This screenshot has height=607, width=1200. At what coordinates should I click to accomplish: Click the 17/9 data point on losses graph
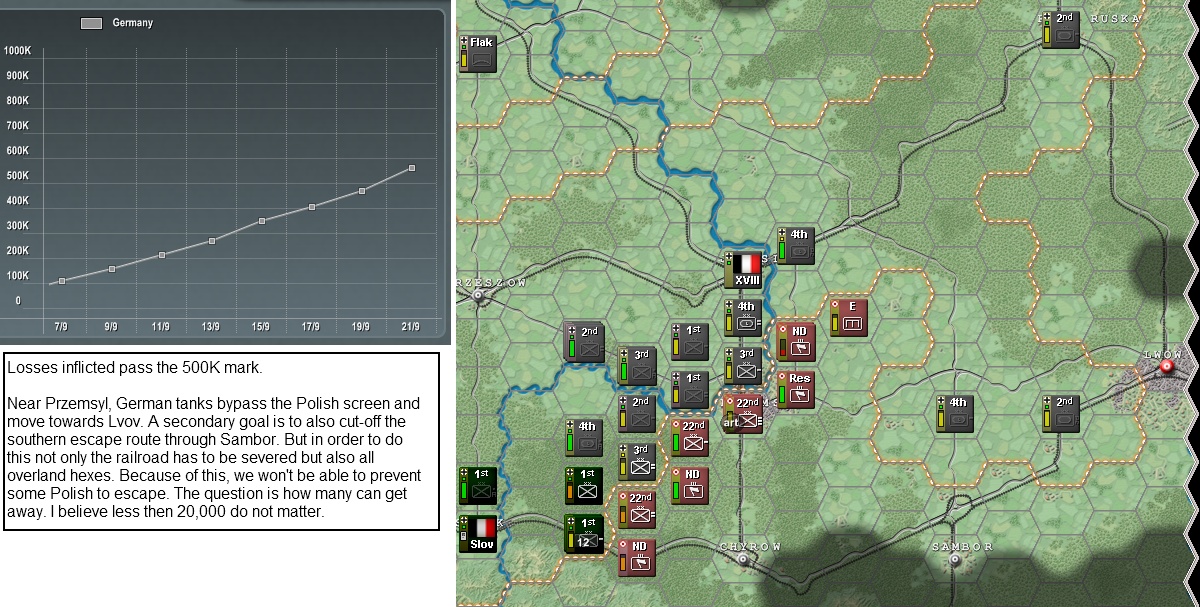(x=312, y=207)
